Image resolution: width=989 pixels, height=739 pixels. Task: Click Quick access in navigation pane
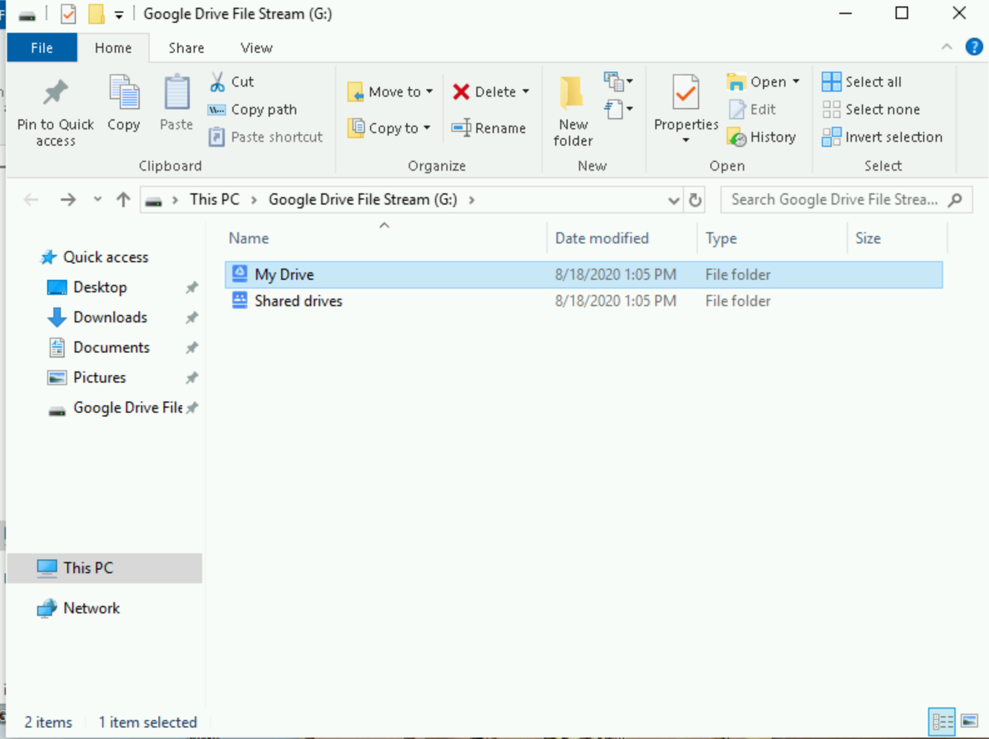[x=95, y=257]
